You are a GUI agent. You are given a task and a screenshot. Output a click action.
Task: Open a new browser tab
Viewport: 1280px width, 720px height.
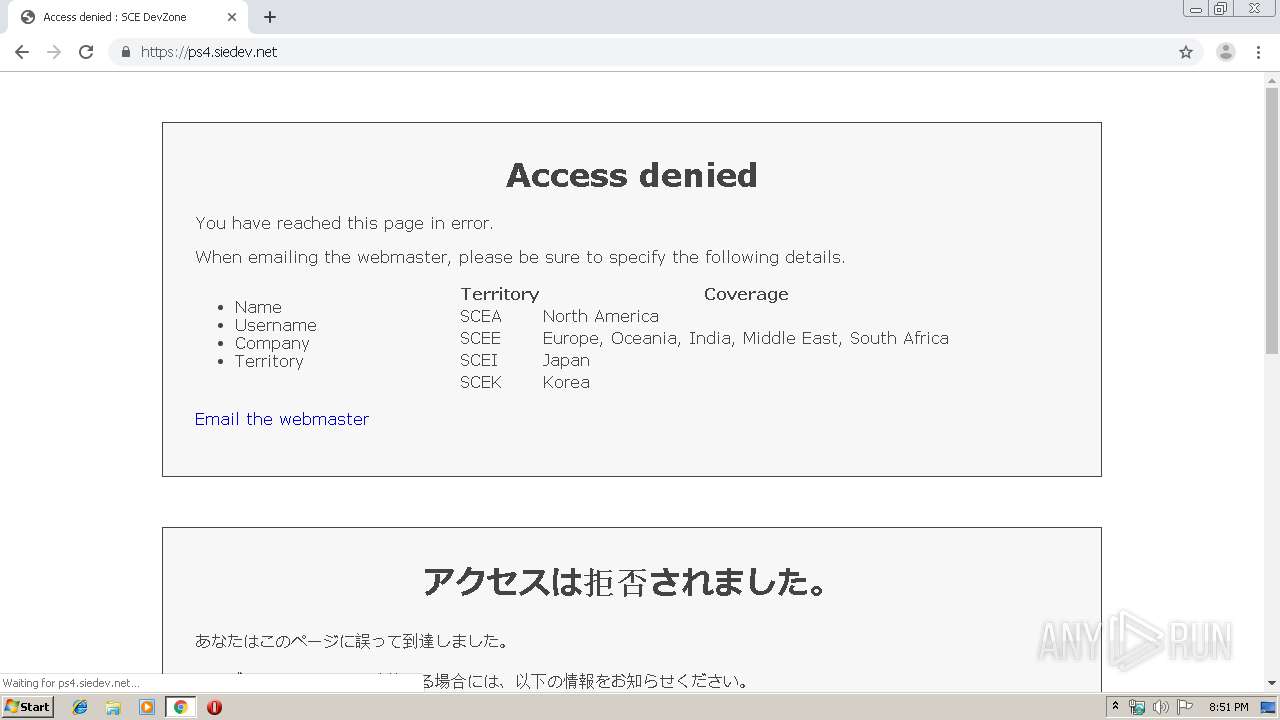point(270,17)
